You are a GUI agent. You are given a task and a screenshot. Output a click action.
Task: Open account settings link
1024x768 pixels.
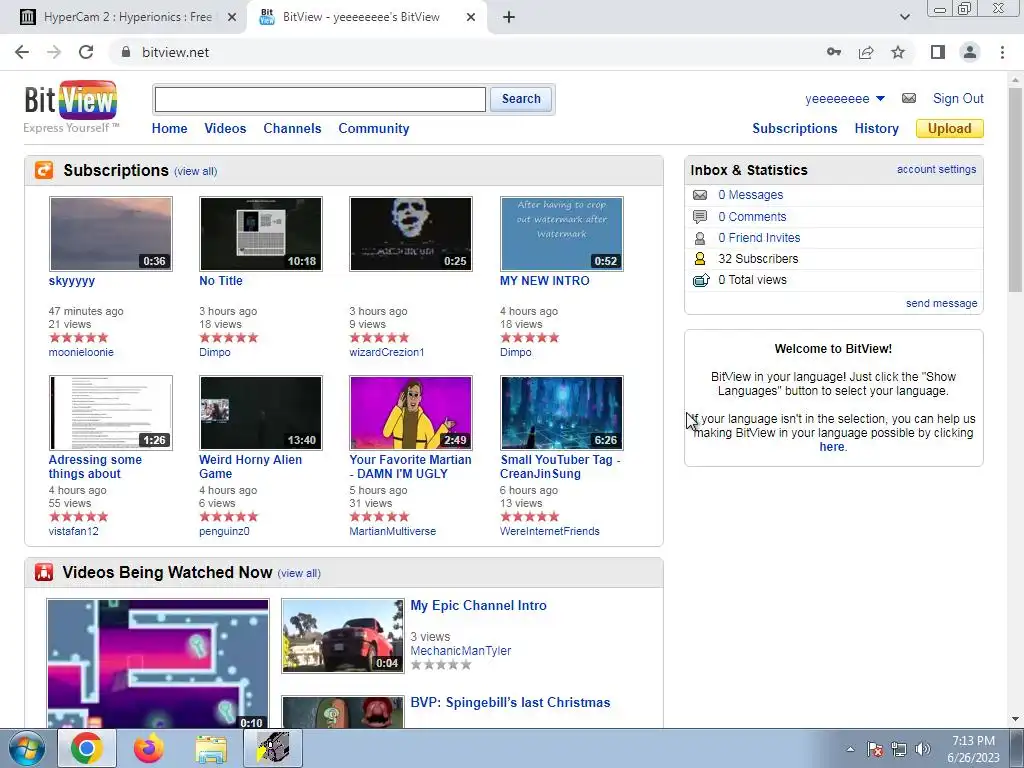936,169
